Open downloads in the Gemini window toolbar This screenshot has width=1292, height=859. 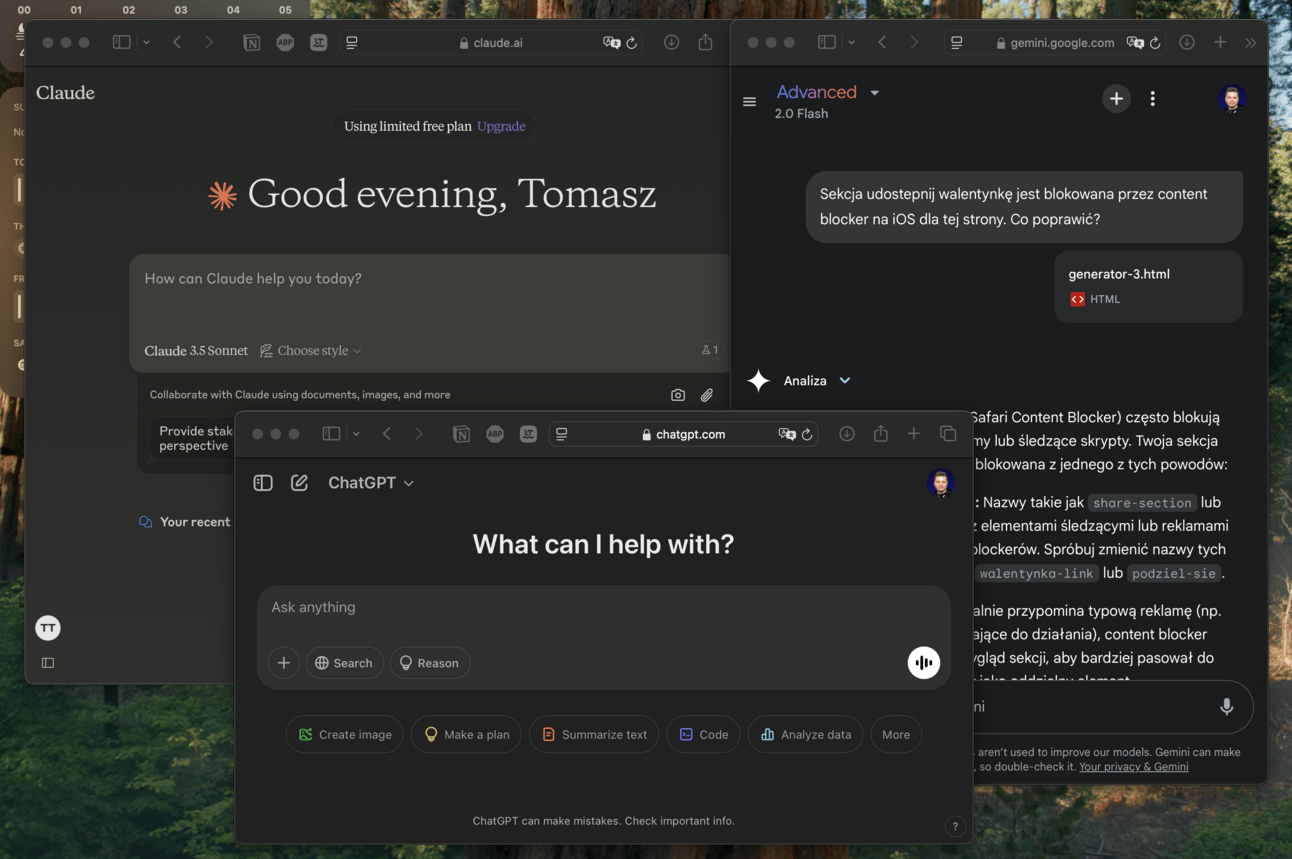coord(1187,43)
